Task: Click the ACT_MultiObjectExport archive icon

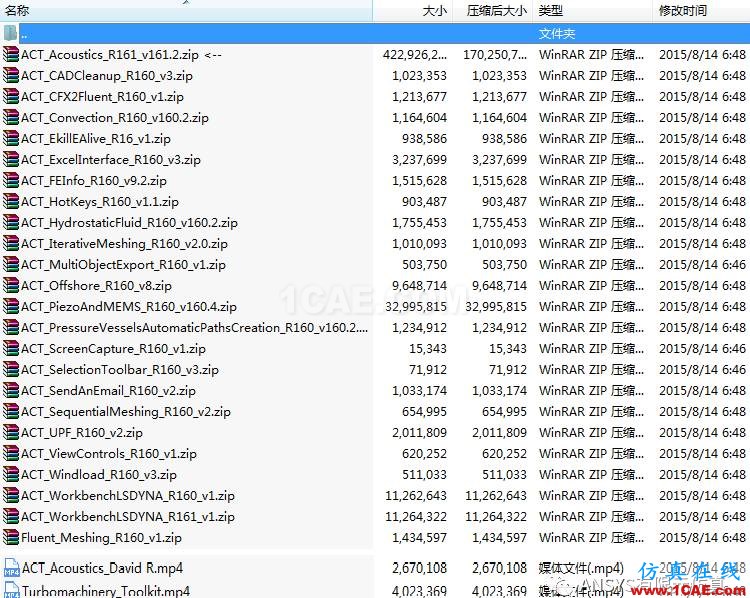Action: (11, 265)
